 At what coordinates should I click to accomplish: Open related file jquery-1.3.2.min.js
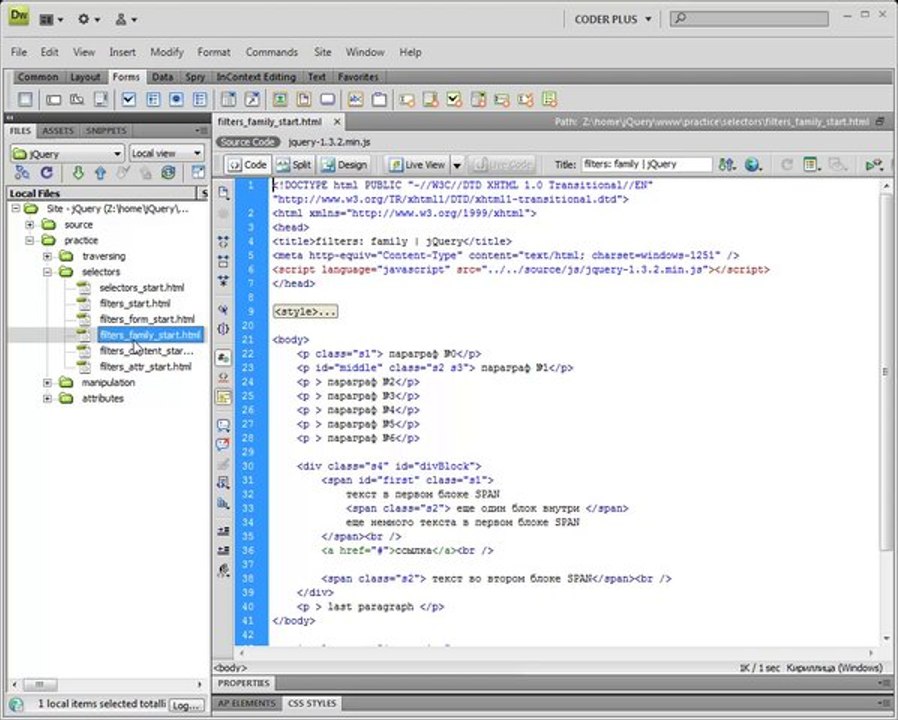pos(329,142)
